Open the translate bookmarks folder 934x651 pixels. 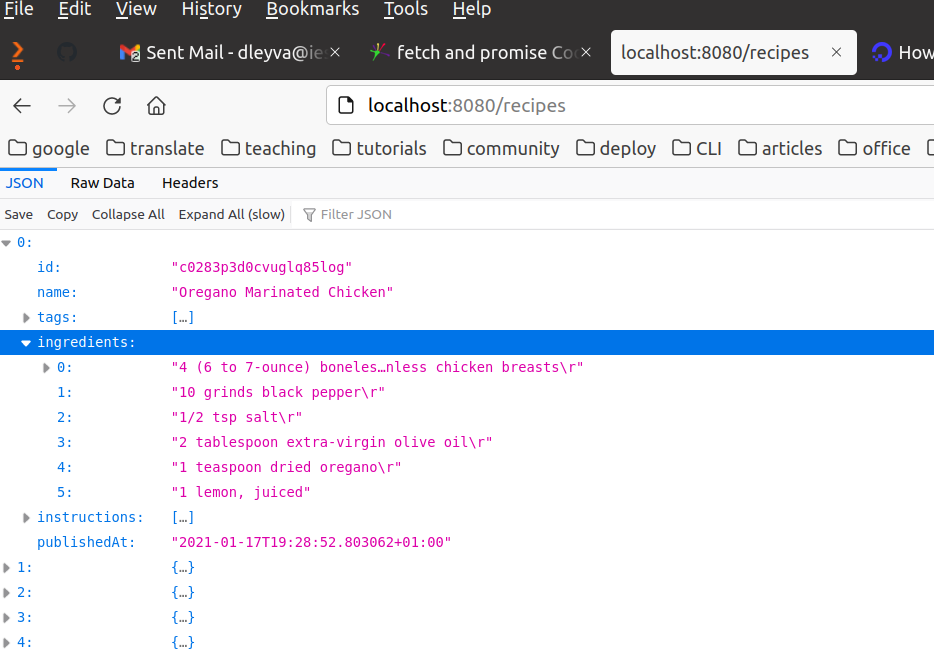coord(155,148)
